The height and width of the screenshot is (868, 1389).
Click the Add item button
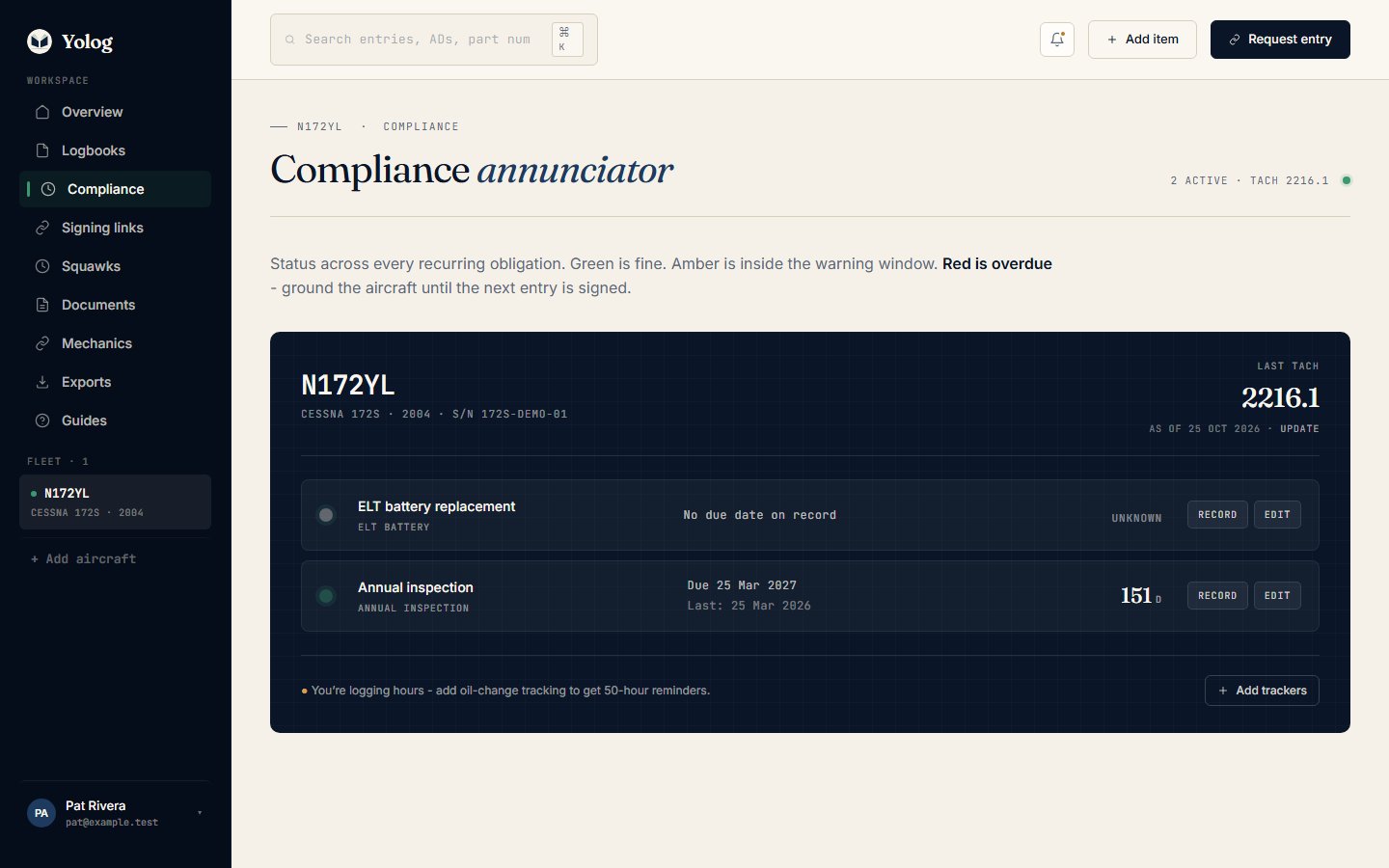click(1142, 40)
